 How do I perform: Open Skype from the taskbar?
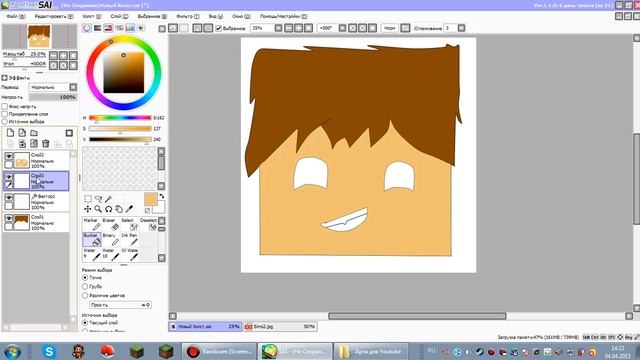(x=49, y=351)
